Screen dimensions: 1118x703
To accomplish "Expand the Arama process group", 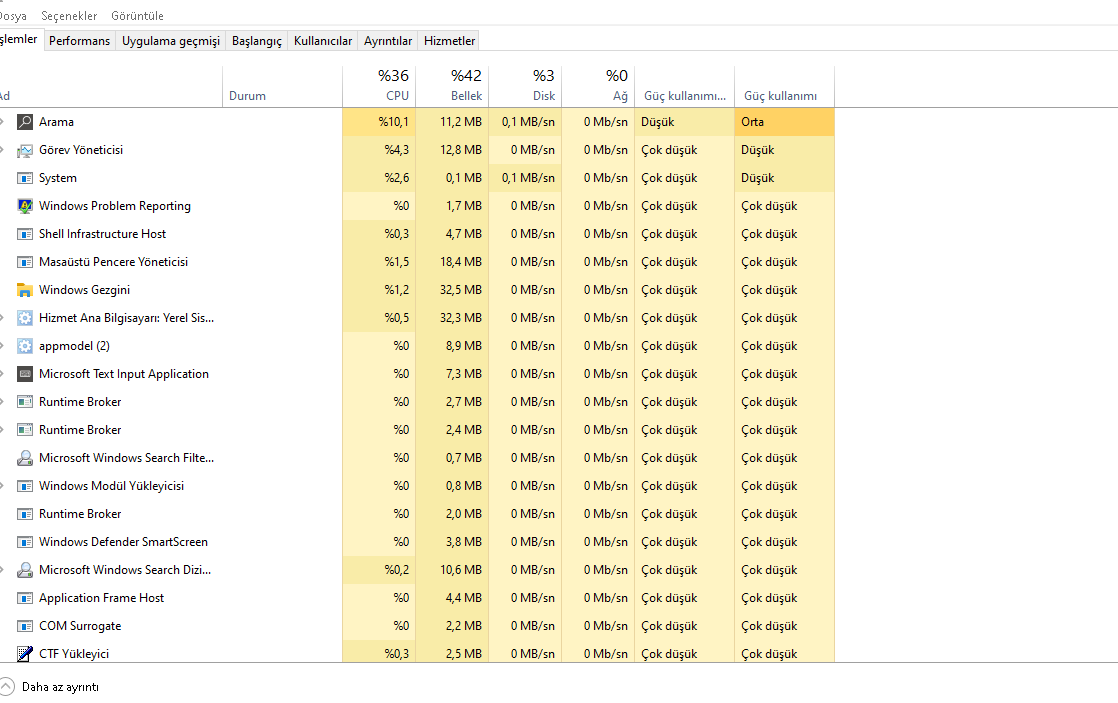I will tap(4, 122).
